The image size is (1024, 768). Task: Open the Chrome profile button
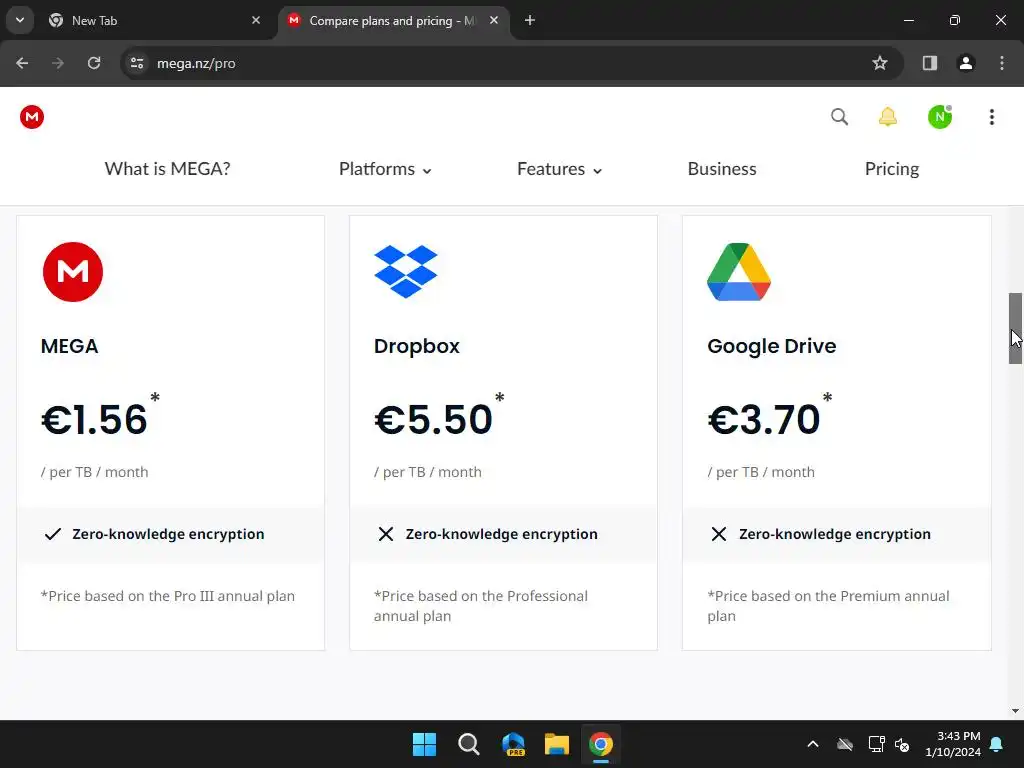pos(966,63)
